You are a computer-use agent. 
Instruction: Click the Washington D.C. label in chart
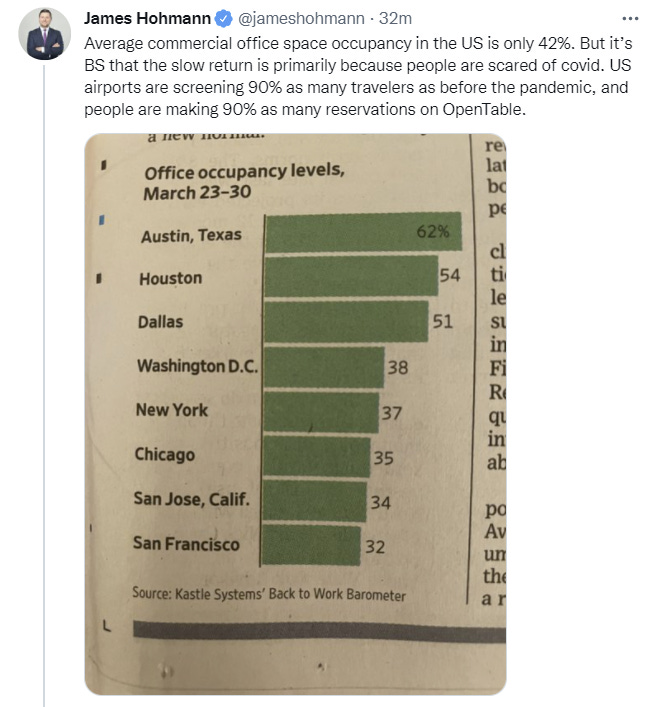(x=198, y=366)
